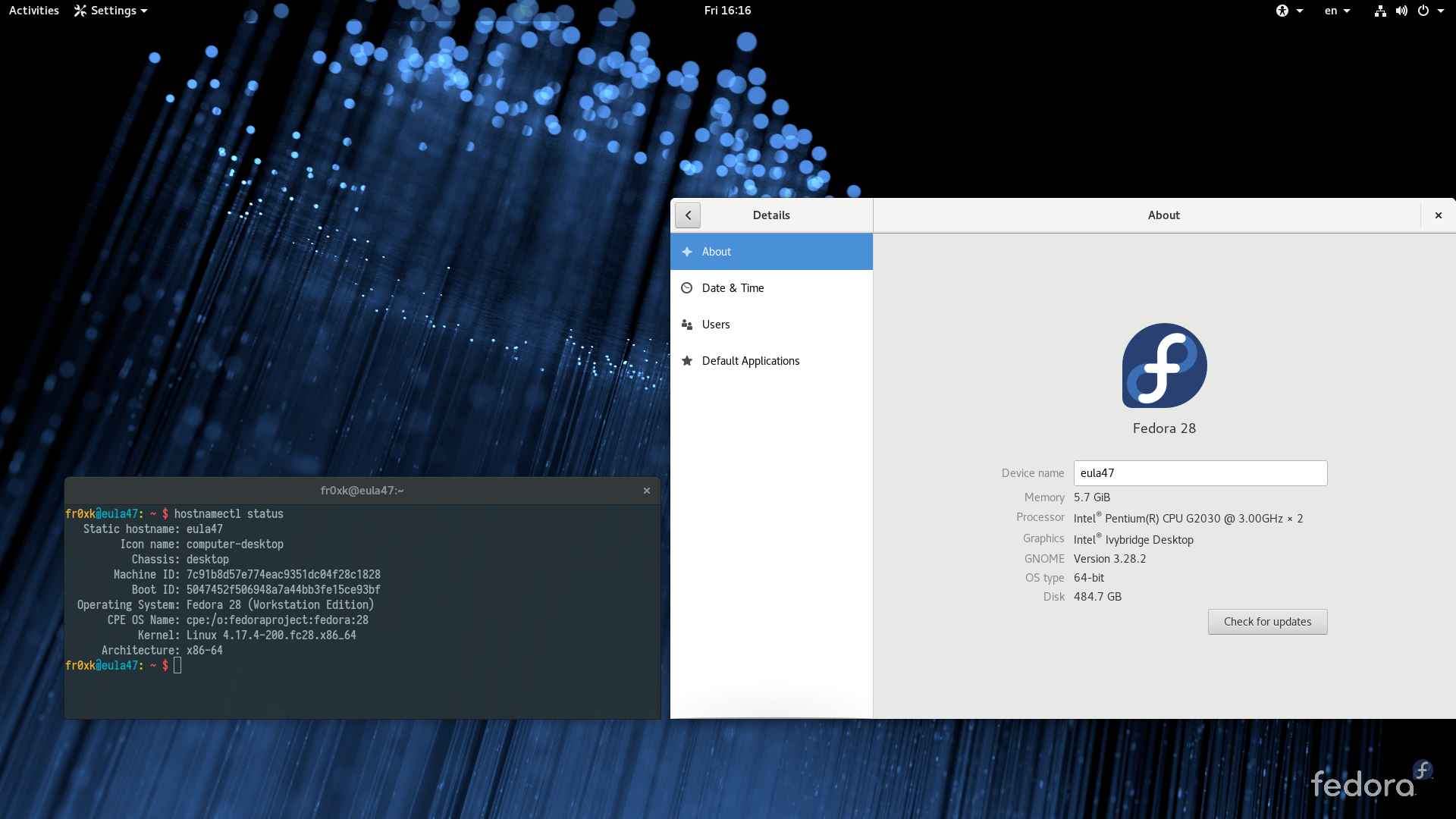Close the Settings About window
Image resolution: width=1456 pixels, height=819 pixels.
(x=1438, y=215)
